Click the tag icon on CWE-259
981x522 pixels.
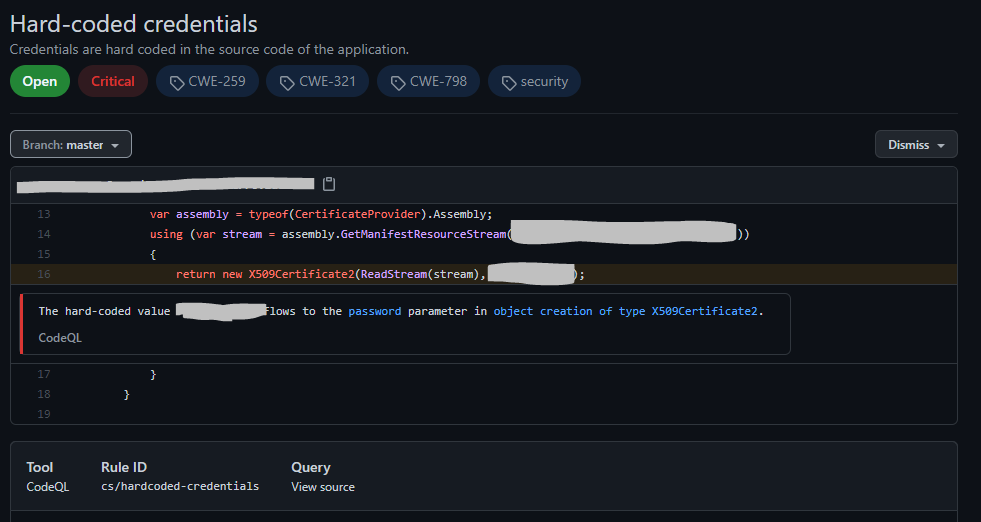click(x=177, y=83)
